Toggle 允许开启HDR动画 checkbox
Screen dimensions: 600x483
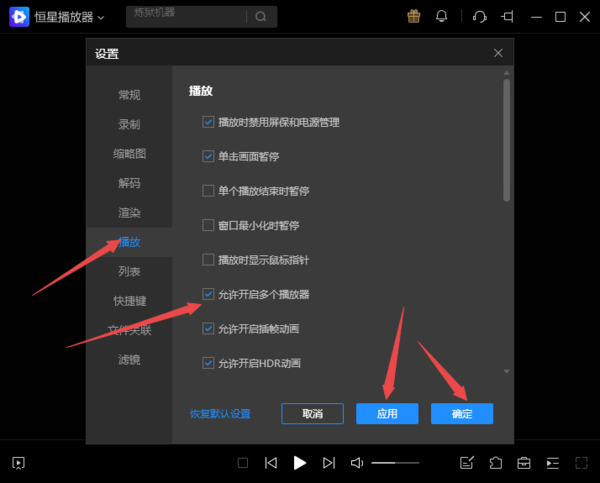tap(208, 363)
